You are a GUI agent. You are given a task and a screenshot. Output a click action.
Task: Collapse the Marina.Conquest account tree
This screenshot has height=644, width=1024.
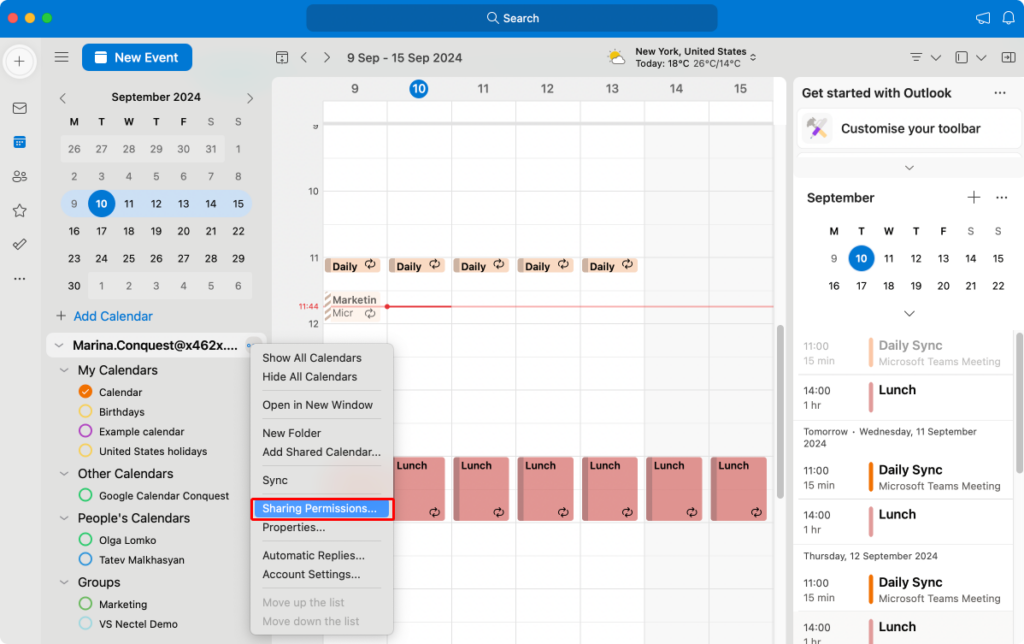[x=59, y=344]
